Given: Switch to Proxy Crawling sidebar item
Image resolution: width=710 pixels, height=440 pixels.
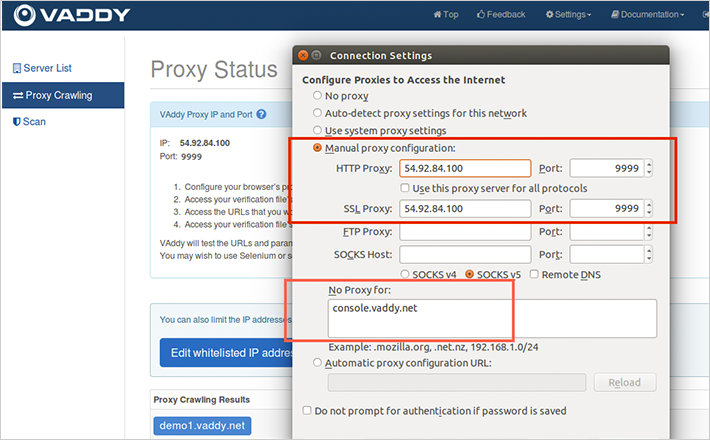Looking at the screenshot, I should click(x=63, y=96).
